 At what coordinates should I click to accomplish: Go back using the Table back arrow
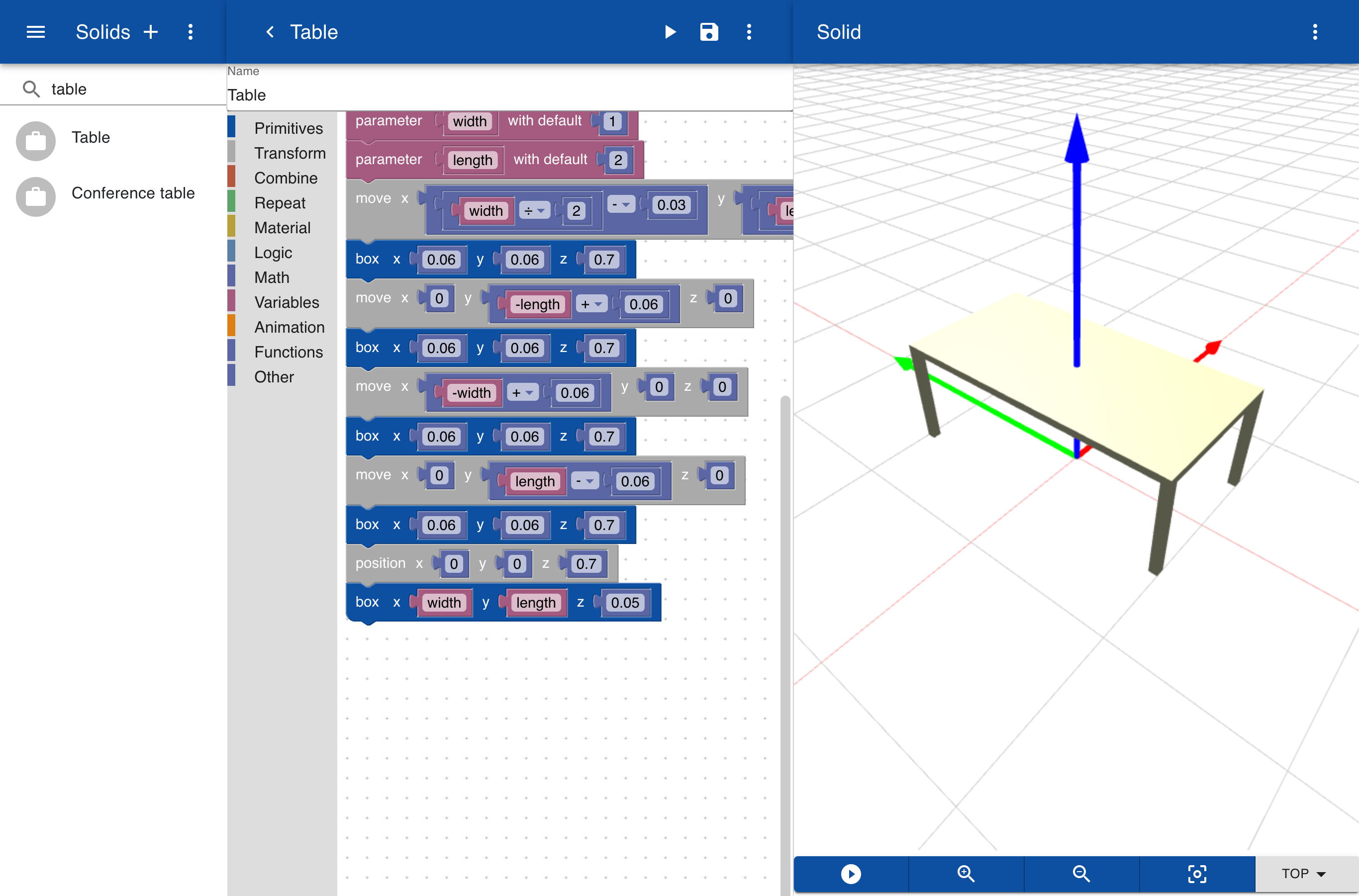coord(270,32)
